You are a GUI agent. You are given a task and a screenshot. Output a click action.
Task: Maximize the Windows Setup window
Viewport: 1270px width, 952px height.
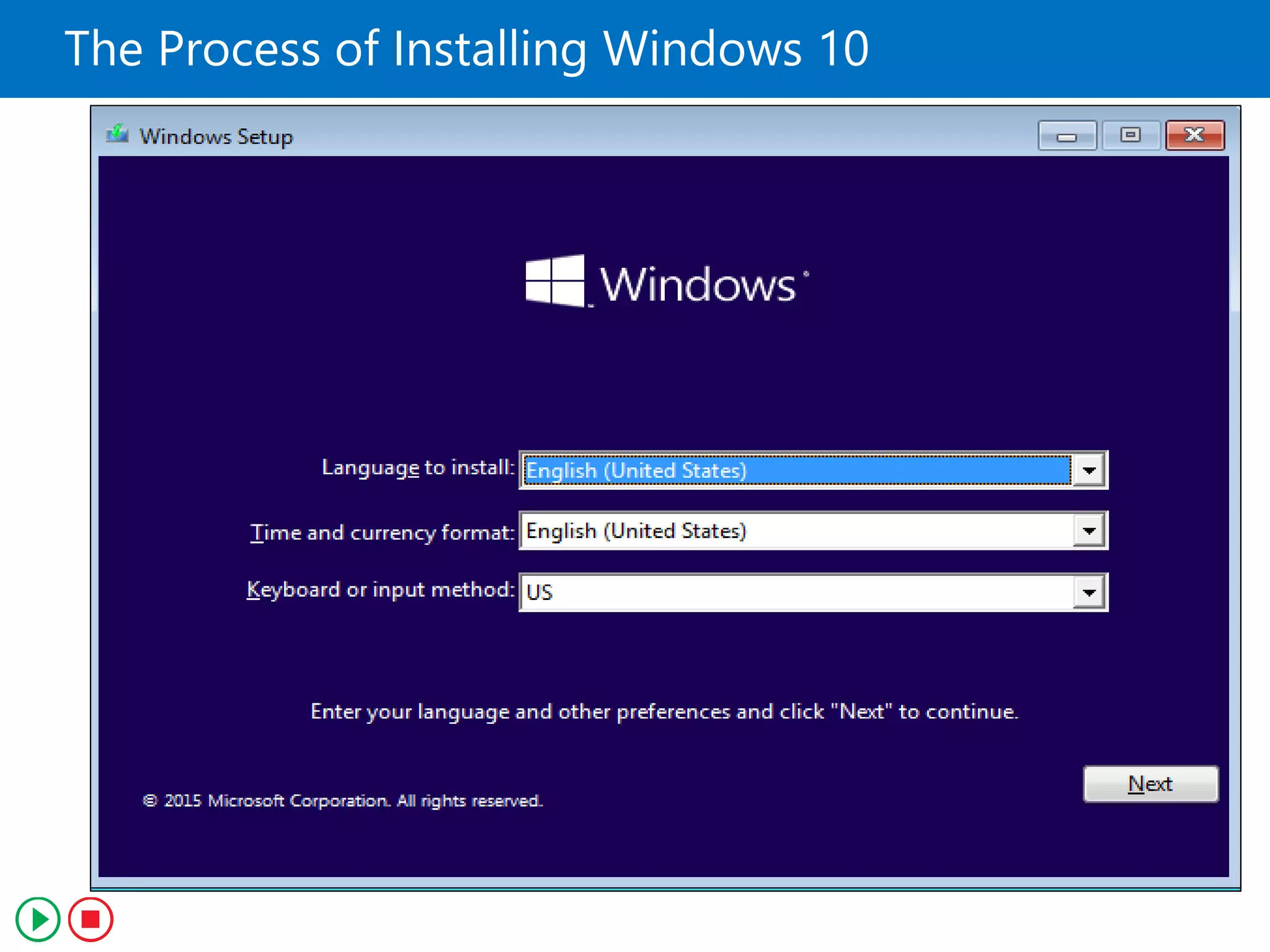click(1130, 136)
